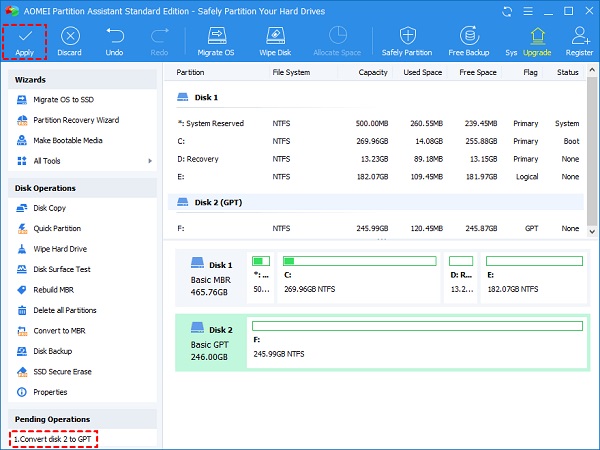
Task: Open the Register option
Action: point(579,42)
